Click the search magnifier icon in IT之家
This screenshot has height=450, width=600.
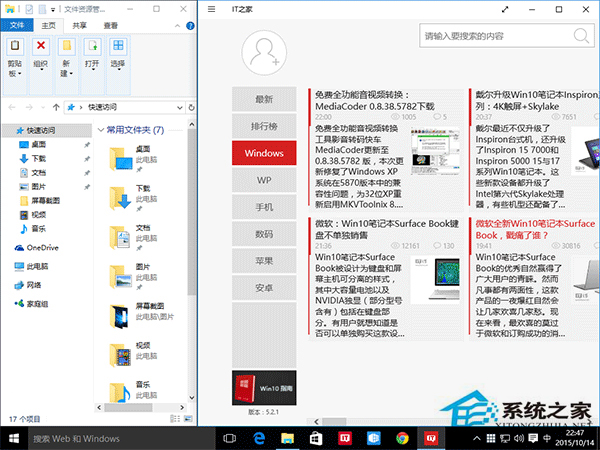(x=581, y=36)
